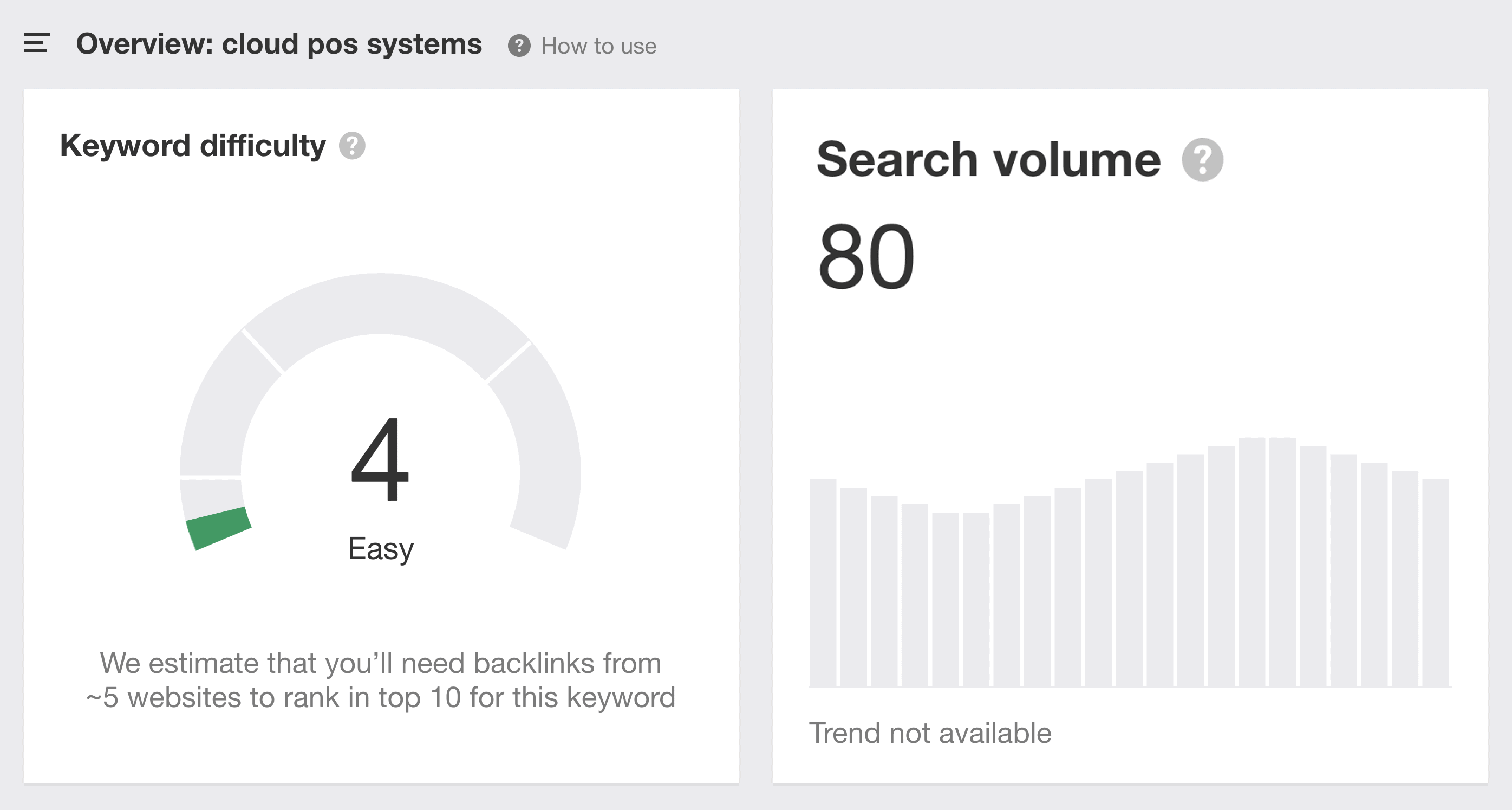Open the 'How to use' link
This screenshot has height=810, width=1512.
[x=599, y=46]
